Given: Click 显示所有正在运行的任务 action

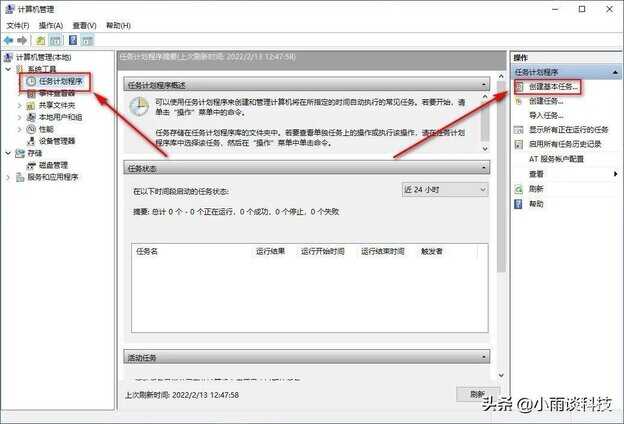Looking at the screenshot, I should point(568,130).
